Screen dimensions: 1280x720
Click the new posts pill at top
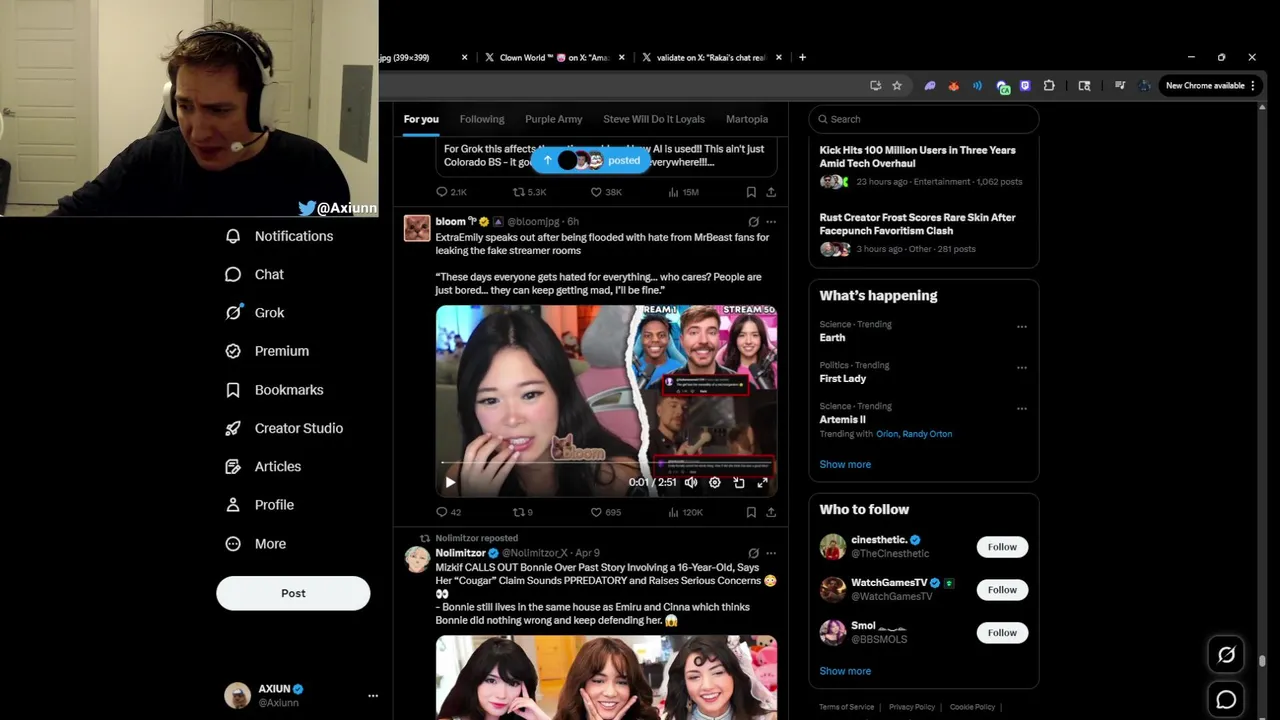click(591, 160)
